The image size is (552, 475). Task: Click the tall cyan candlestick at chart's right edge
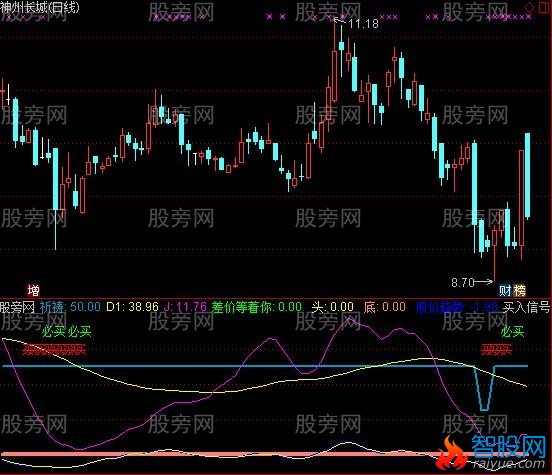click(527, 176)
